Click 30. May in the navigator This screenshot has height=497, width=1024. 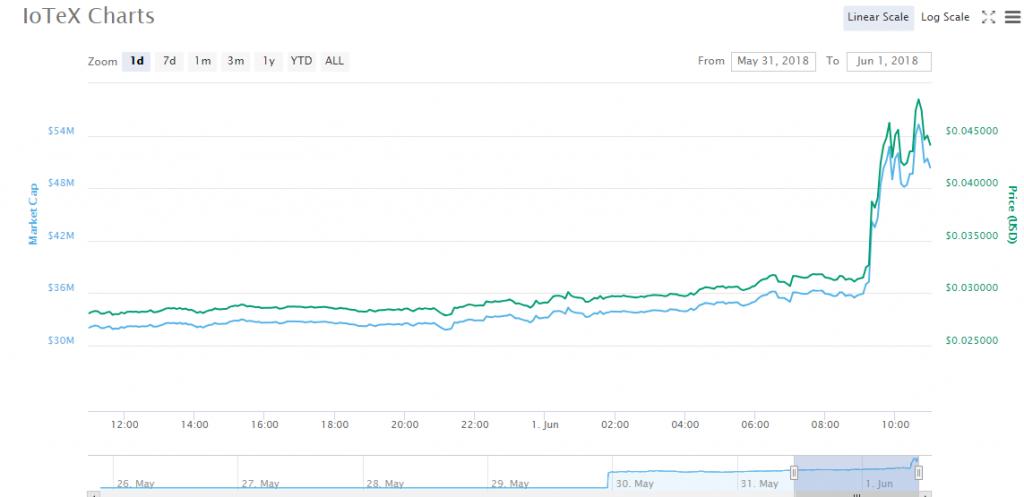tap(635, 484)
